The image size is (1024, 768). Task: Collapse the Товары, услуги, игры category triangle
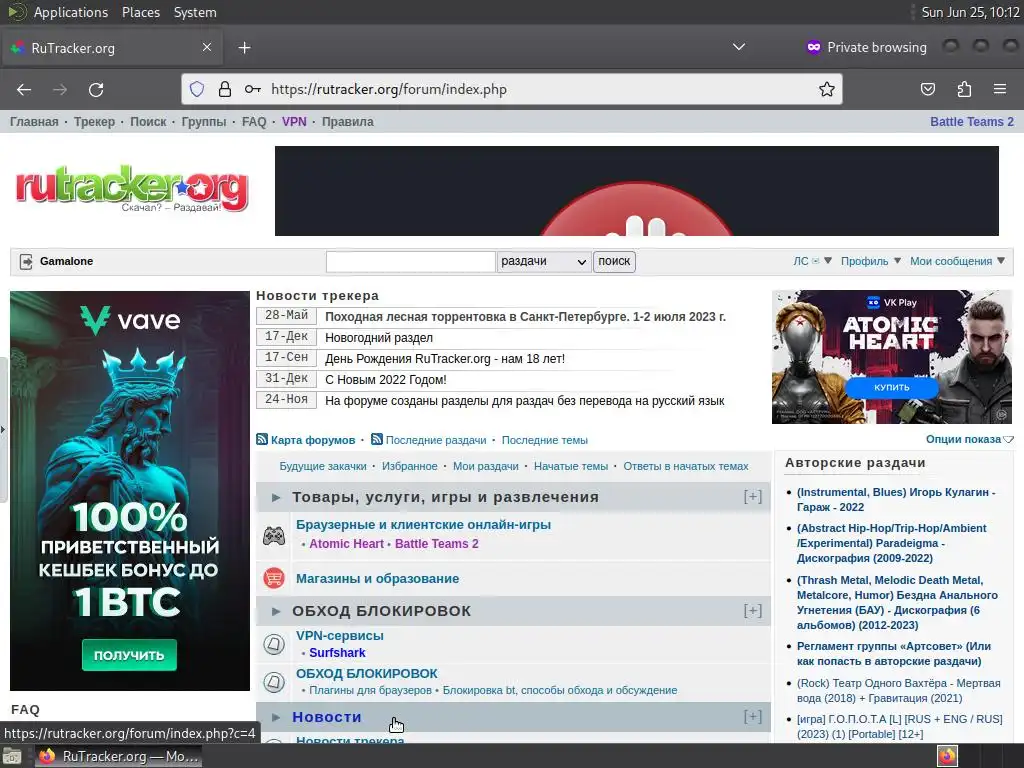[276, 498]
